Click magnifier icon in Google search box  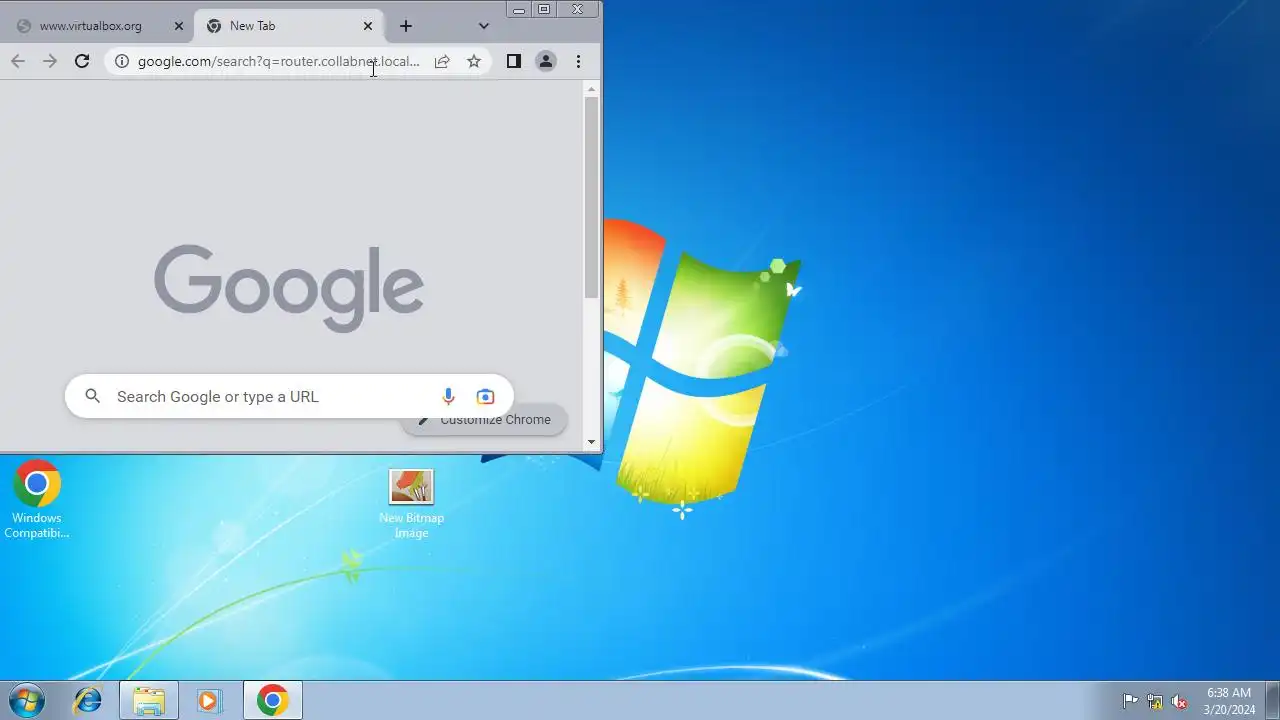(x=93, y=396)
